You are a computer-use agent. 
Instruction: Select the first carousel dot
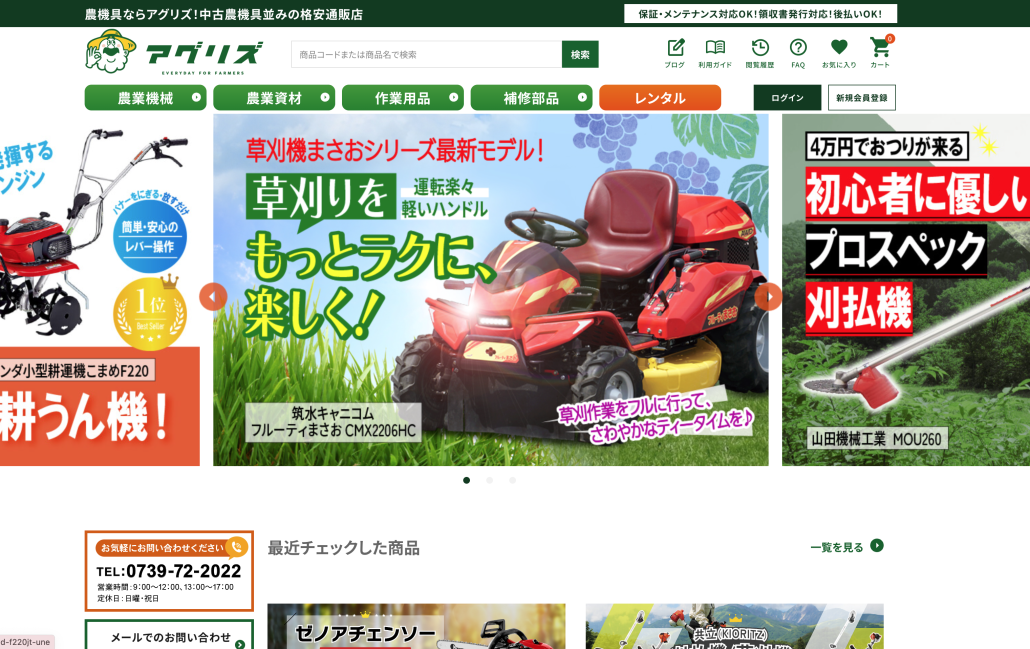tap(466, 480)
